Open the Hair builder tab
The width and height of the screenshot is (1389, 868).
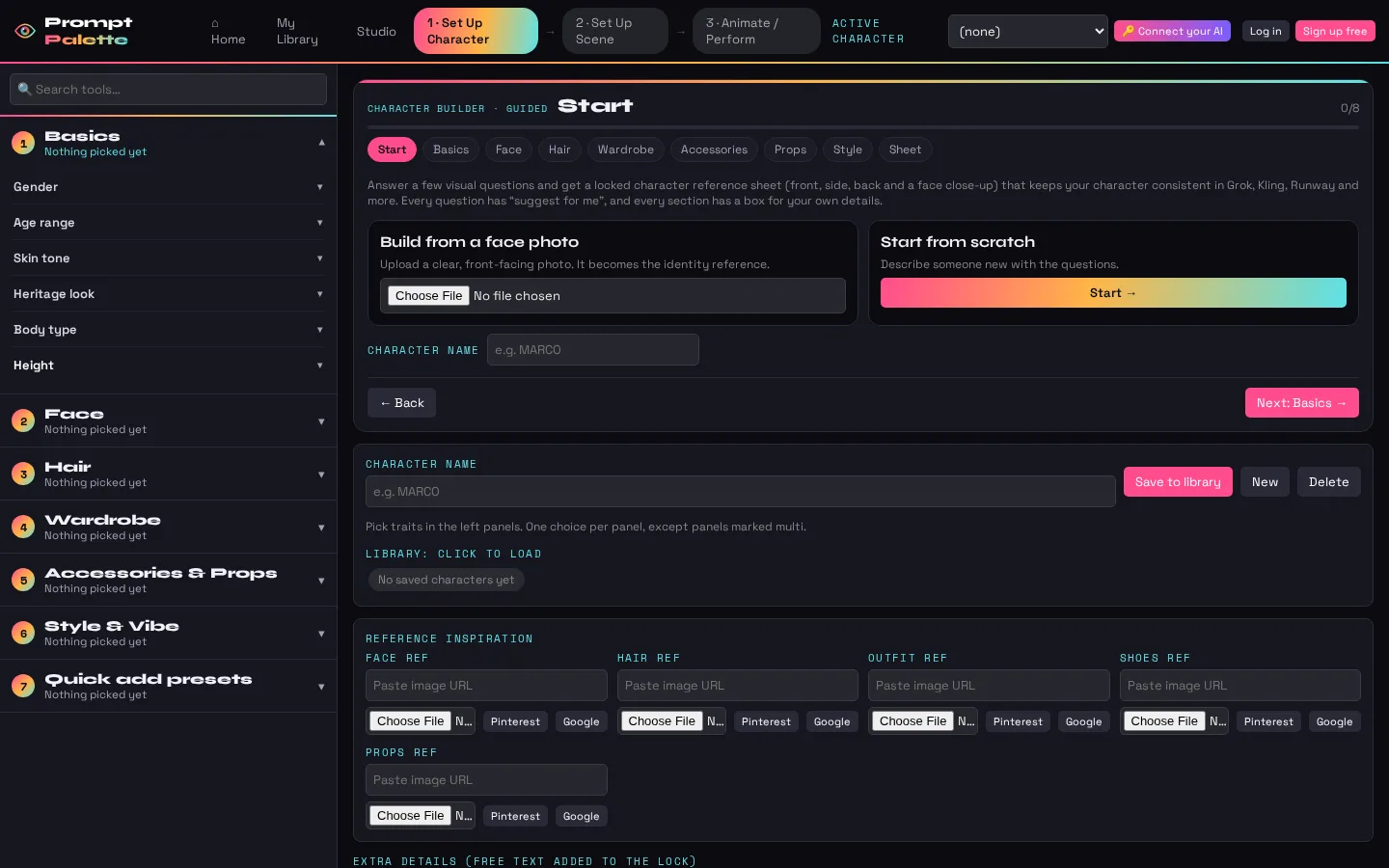click(559, 149)
